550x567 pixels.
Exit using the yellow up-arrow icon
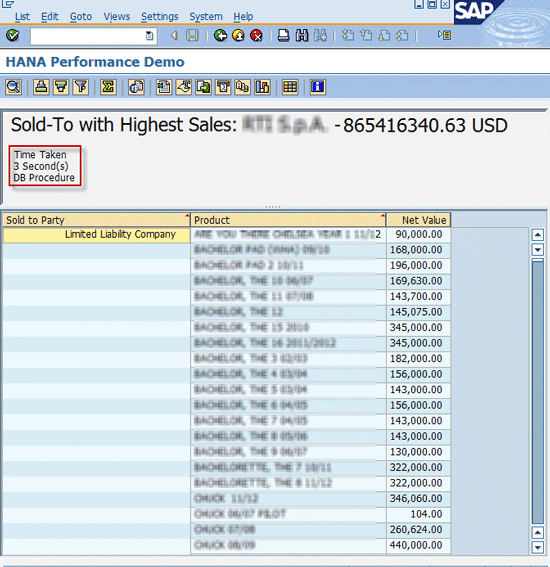tap(239, 35)
